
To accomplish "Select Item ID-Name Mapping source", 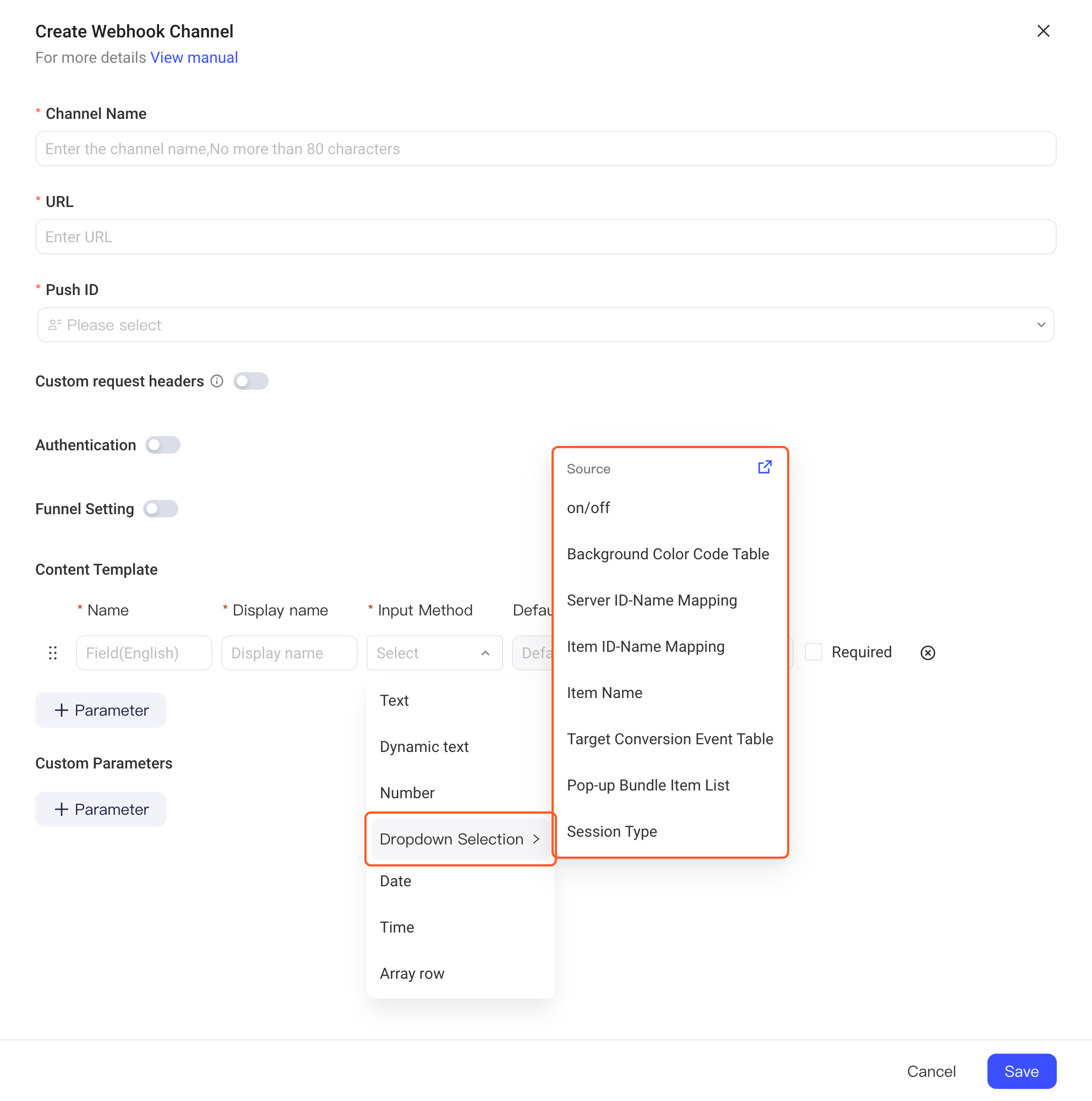I will pos(670,646).
